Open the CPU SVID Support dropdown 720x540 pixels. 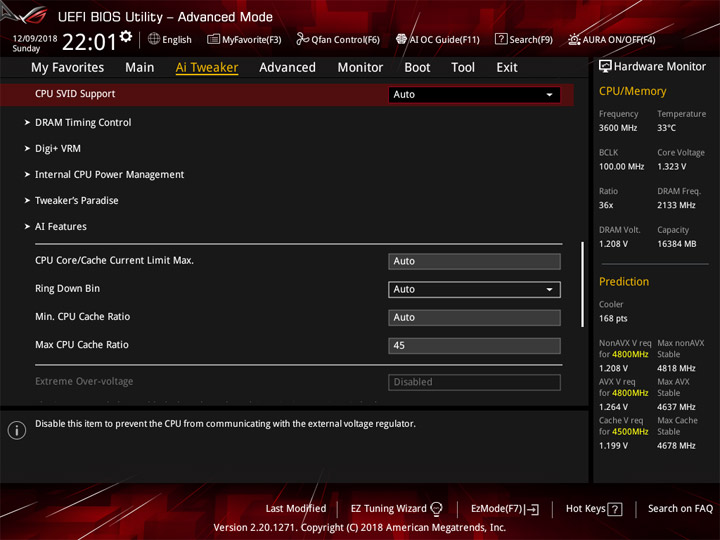[x=474, y=95]
